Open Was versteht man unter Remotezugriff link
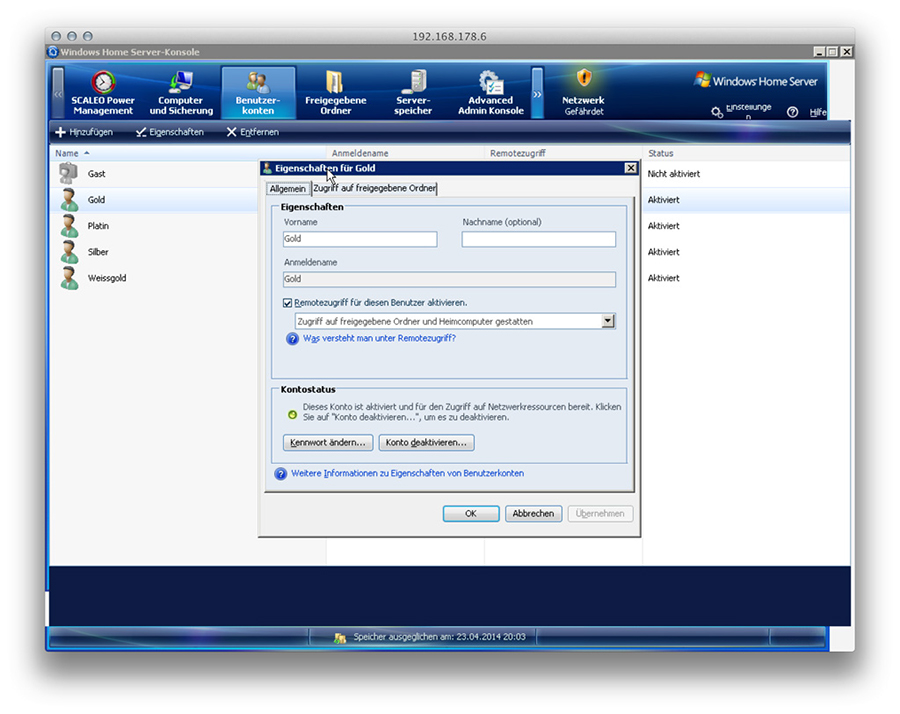900x714 pixels. coord(379,338)
